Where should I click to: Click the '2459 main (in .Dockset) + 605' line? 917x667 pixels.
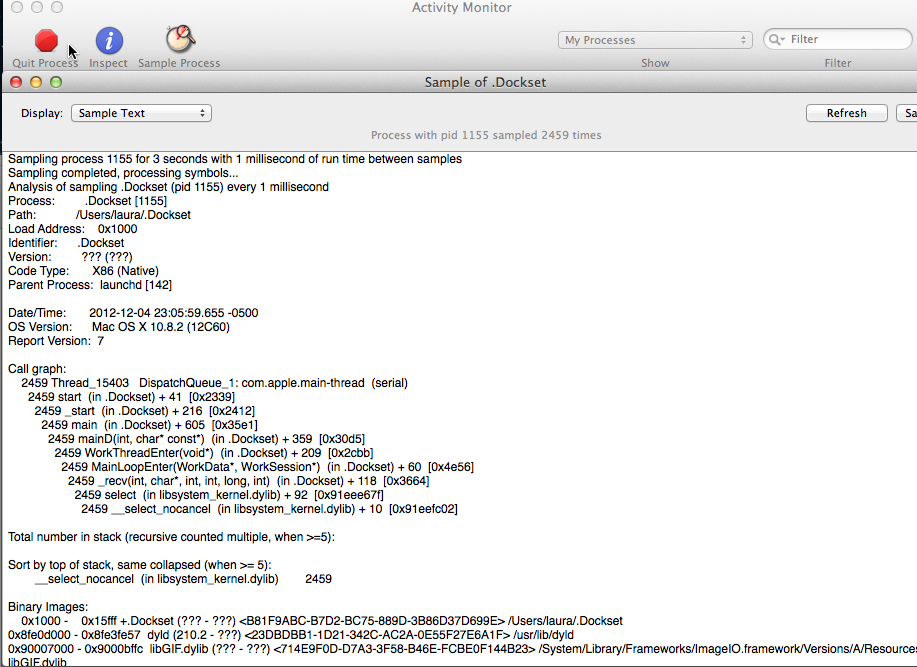point(149,426)
